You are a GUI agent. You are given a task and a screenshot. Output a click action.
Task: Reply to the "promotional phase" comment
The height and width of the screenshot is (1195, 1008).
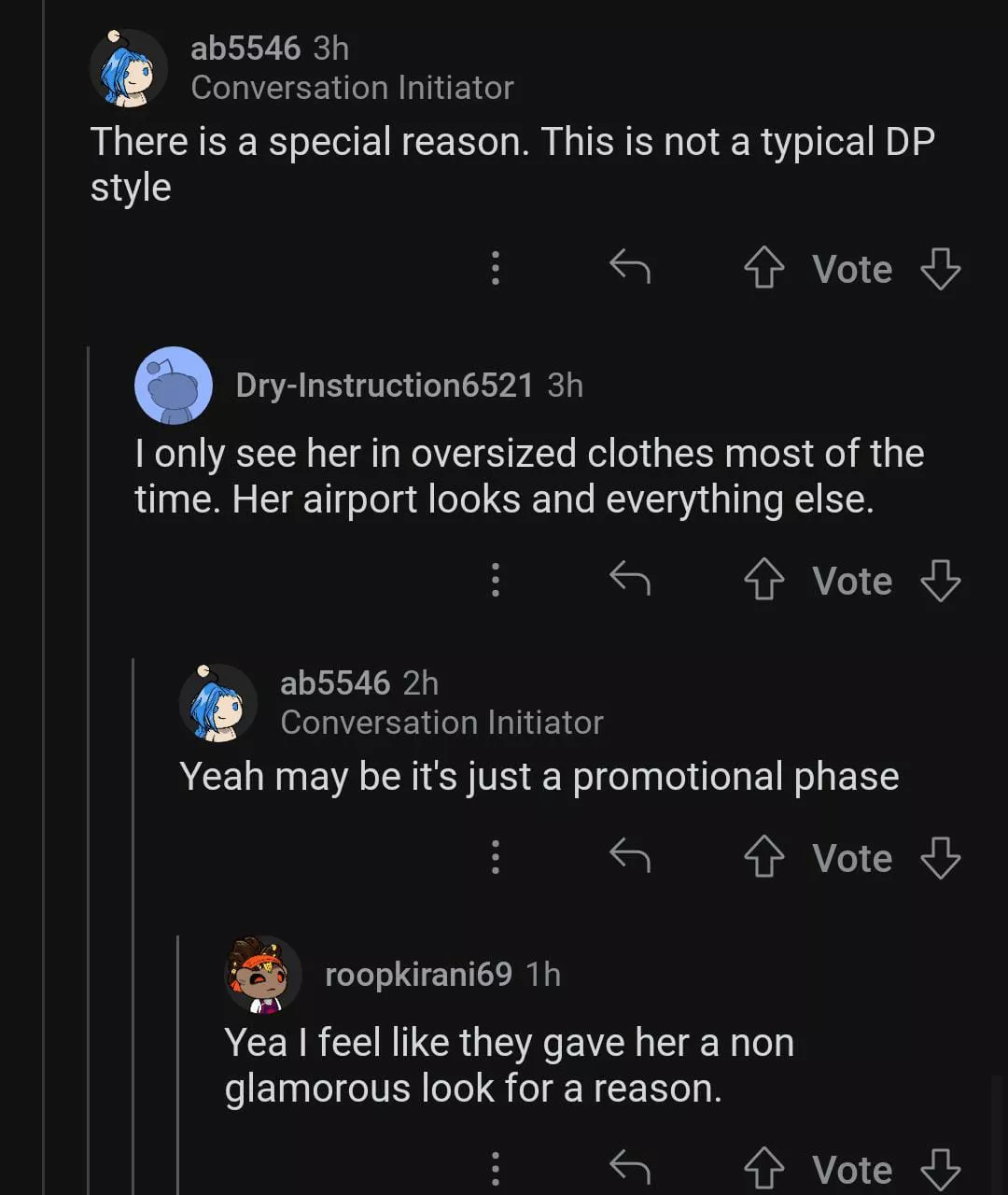click(x=630, y=856)
